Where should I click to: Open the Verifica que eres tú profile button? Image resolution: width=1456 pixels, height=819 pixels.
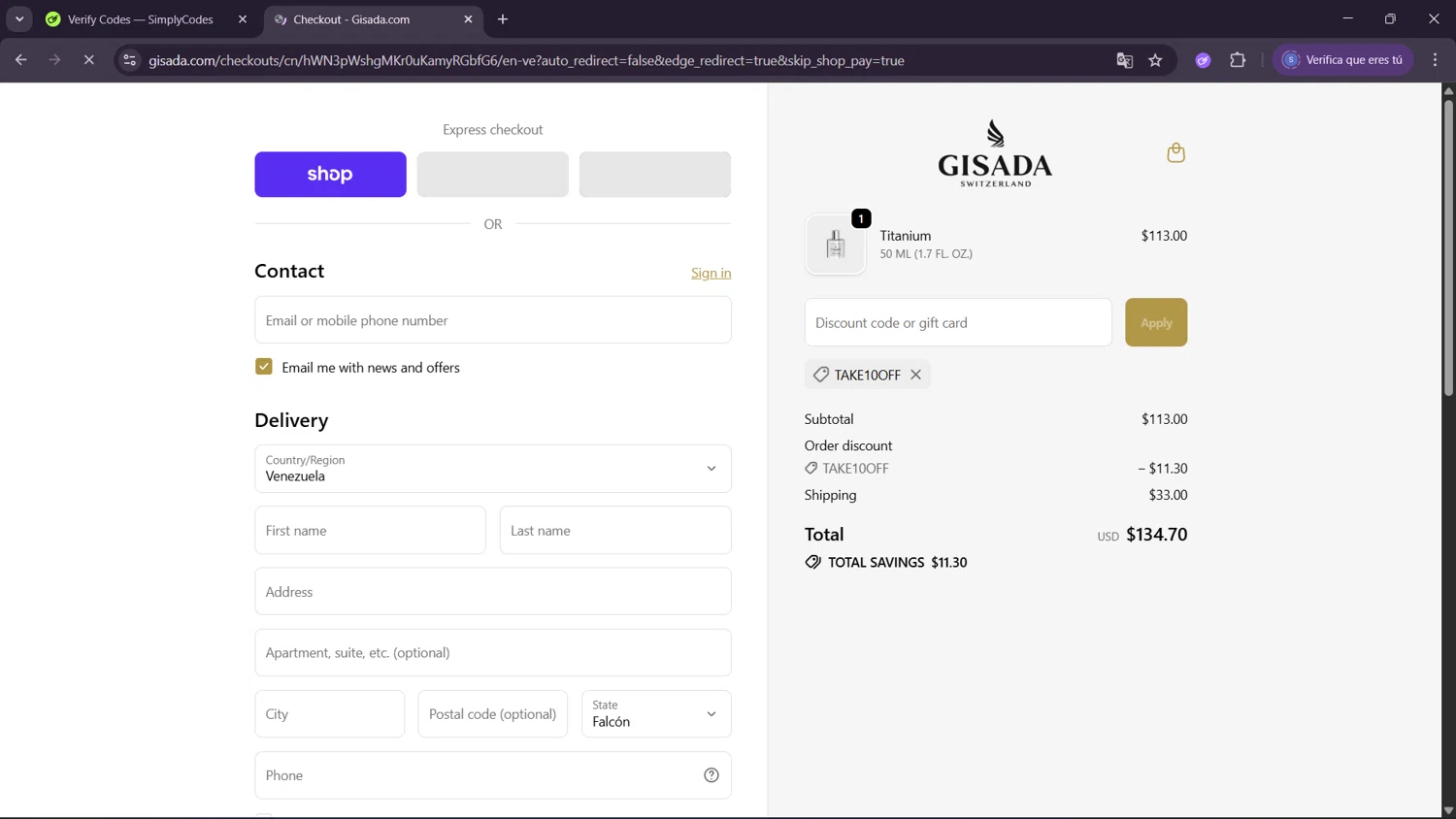click(x=1343, y=60)
